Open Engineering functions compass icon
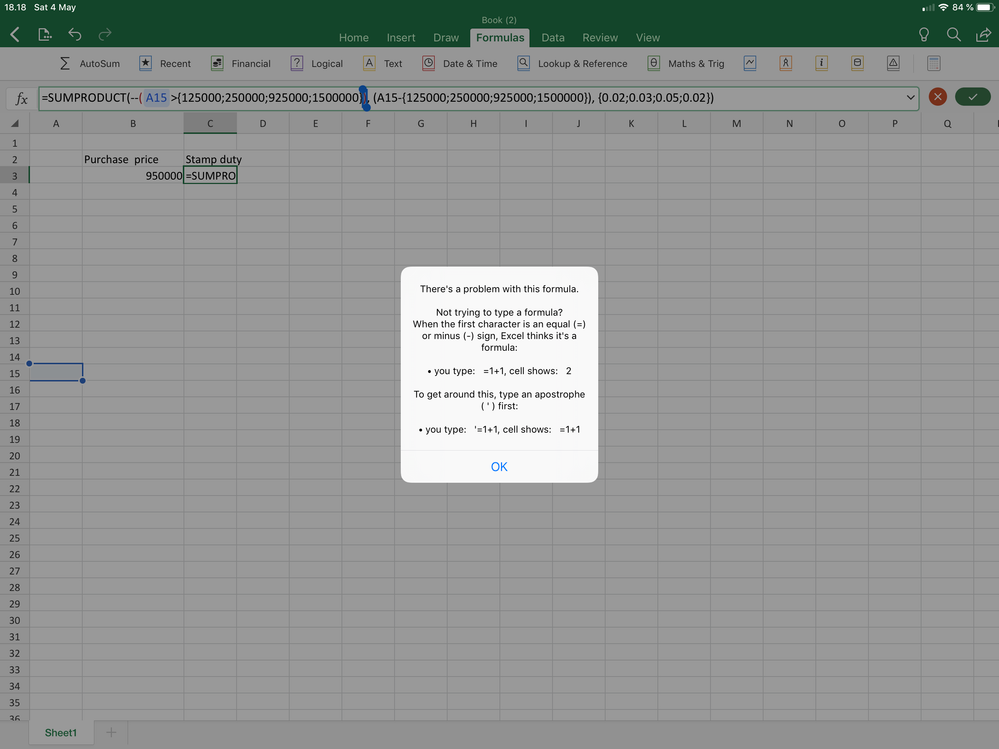999x749 pixels. click(786, 63)
